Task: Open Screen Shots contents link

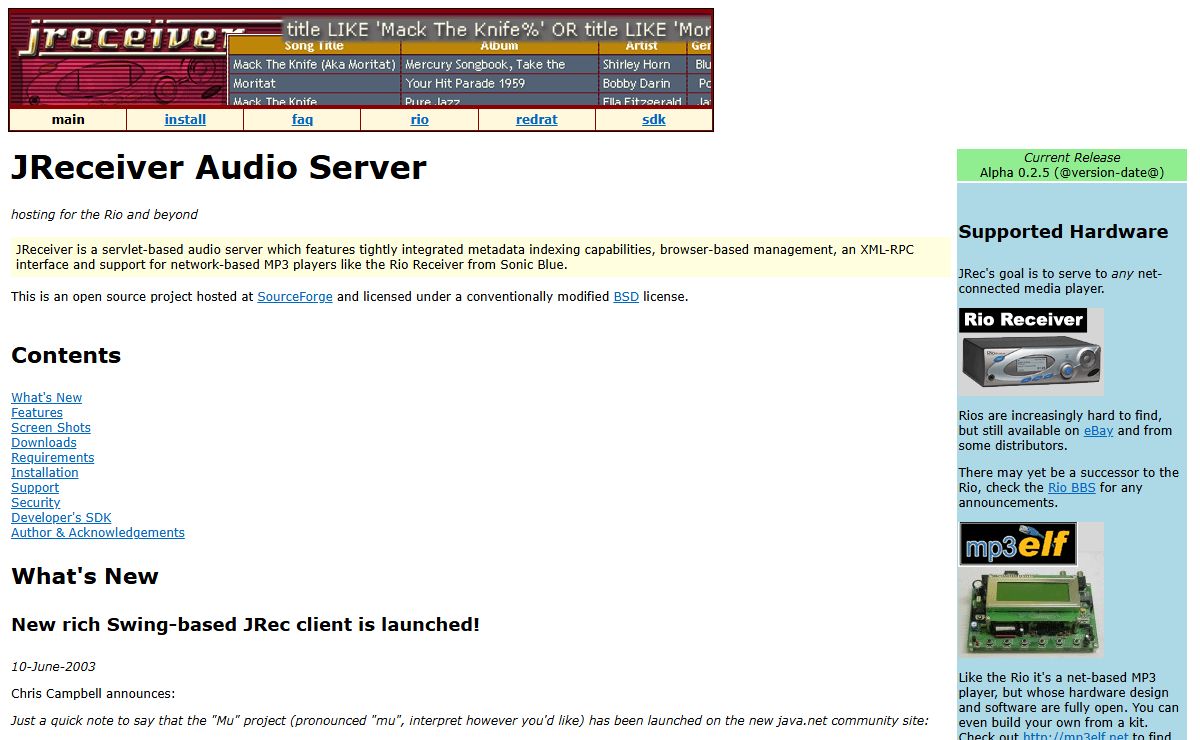Action: (51, 428)
